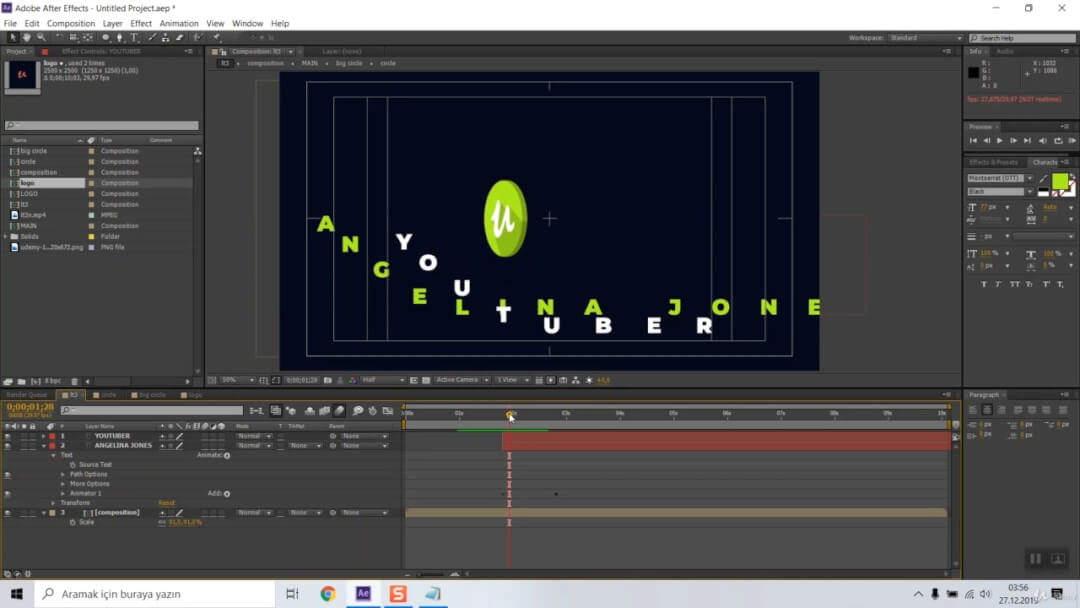Select the Hand tool

coord(26,38)
